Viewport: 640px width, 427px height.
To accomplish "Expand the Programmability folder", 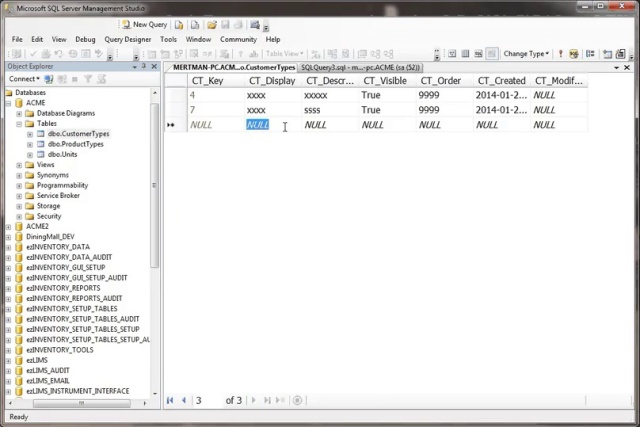I will click(19, 186).
